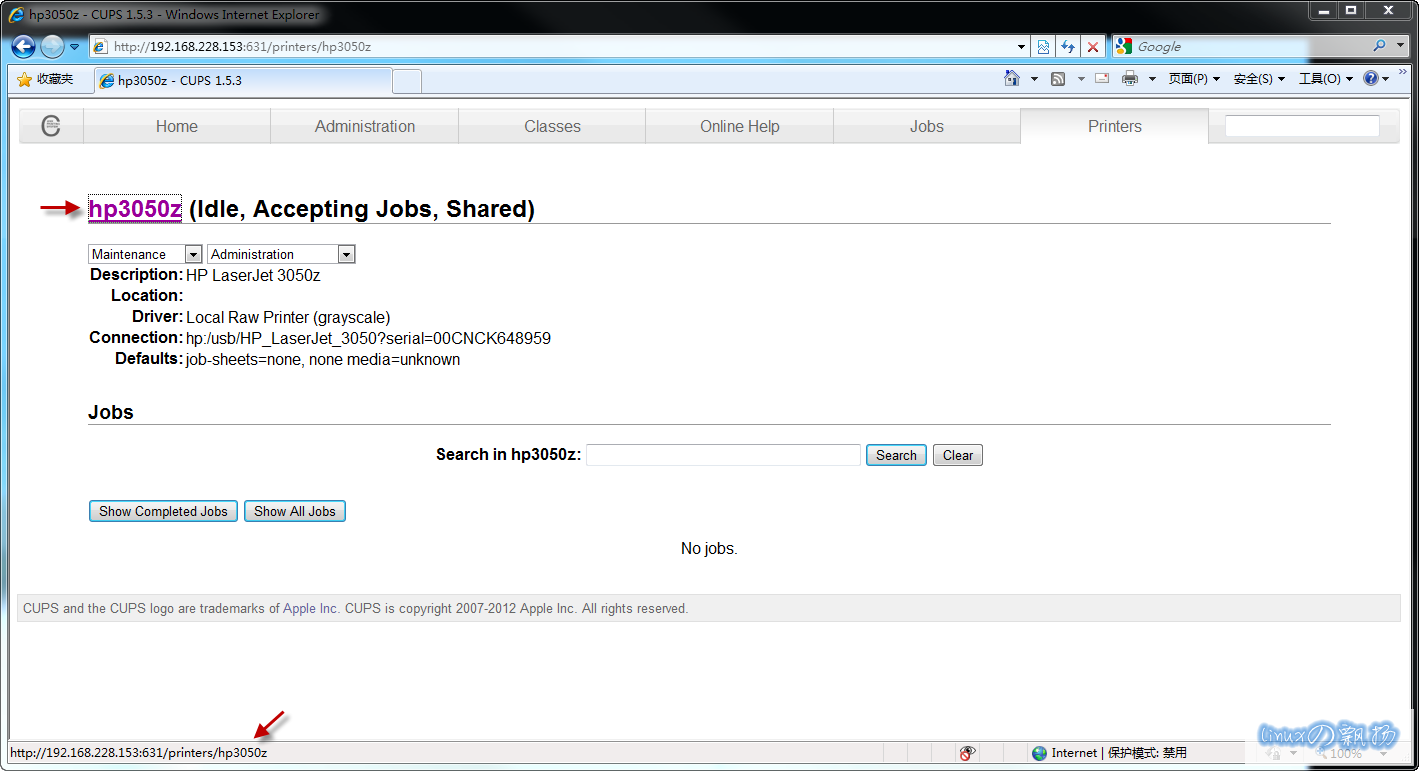Screen dimensions: 1419x771
Task: Click the Jobs section heading text
Action: coord(111,412)
